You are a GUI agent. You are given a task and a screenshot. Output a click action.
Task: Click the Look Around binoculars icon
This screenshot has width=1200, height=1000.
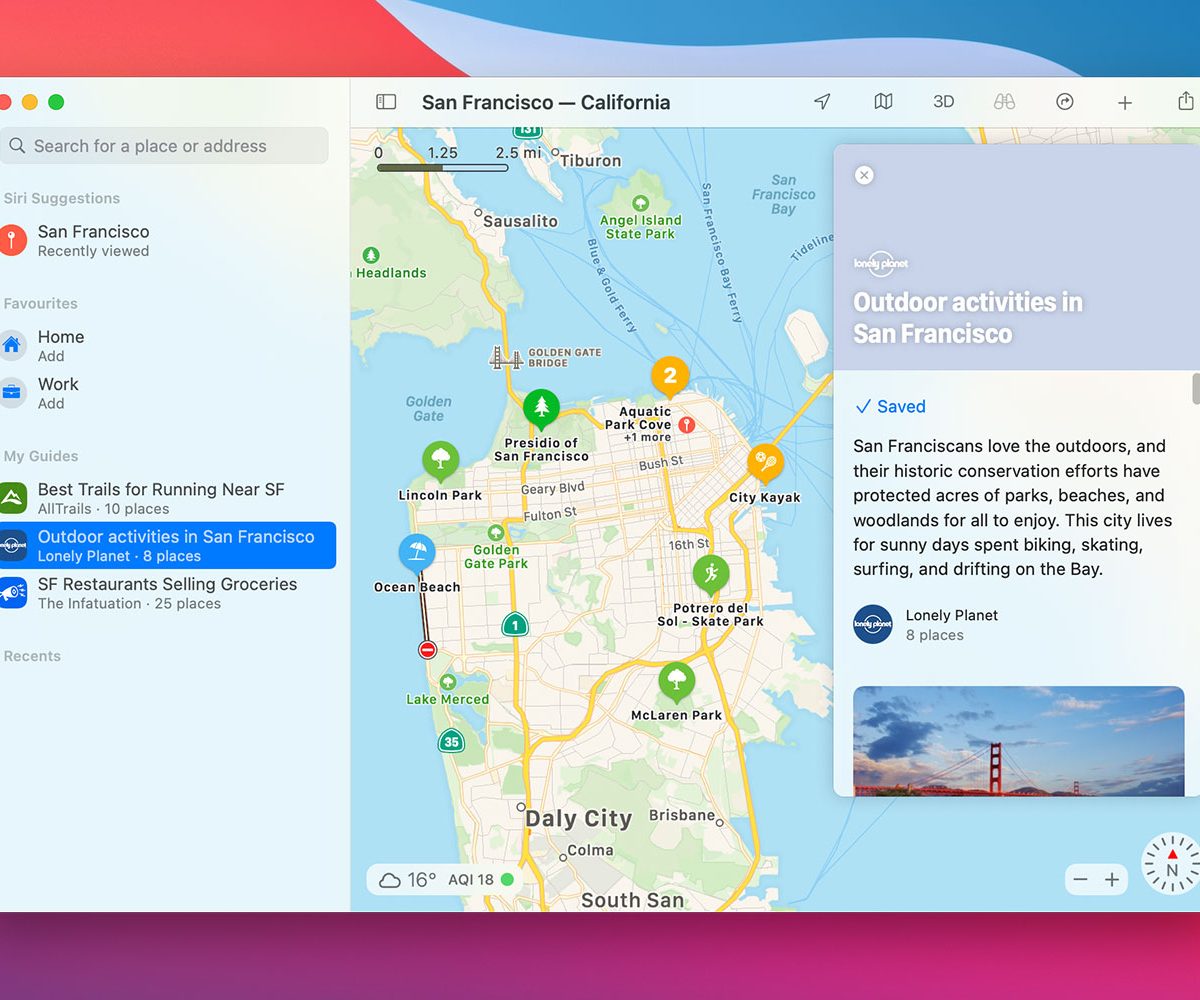point(1004,102)
